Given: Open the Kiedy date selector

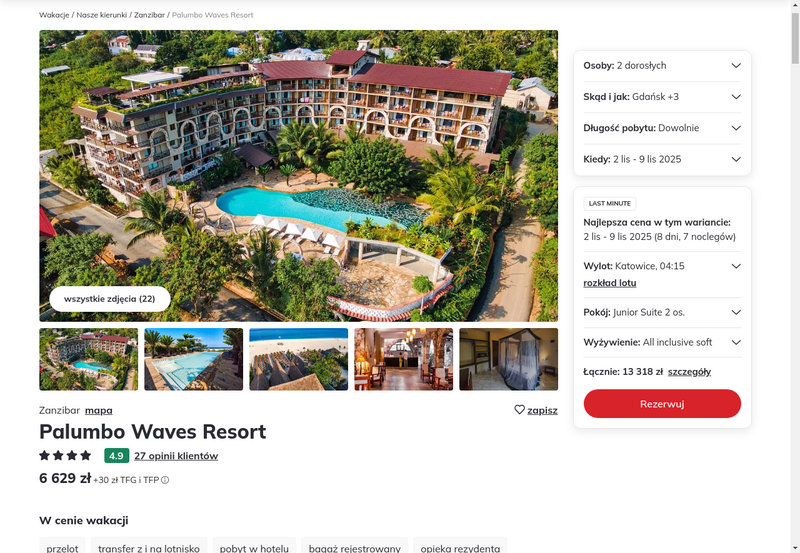Looking at the screenshot, I should pos(662,159).
